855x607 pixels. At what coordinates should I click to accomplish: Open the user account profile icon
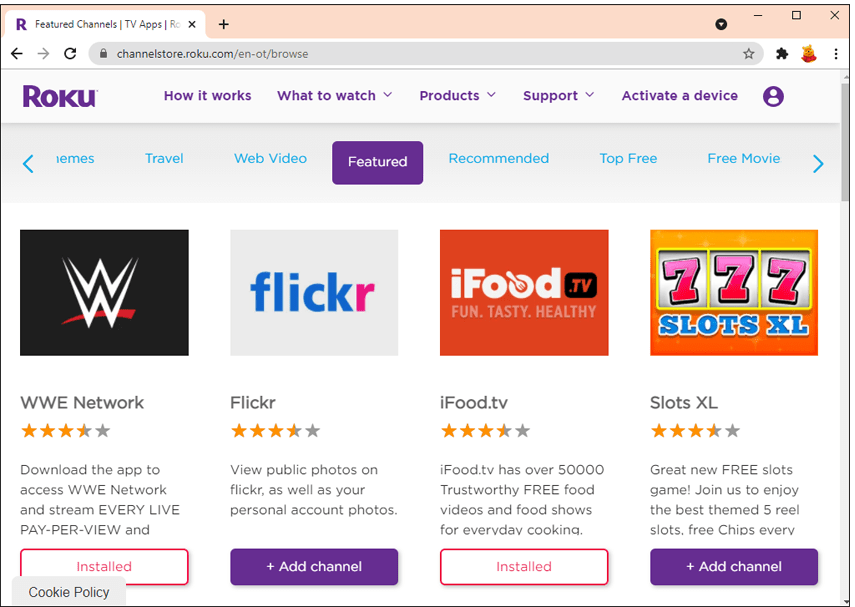pos(773,96)
